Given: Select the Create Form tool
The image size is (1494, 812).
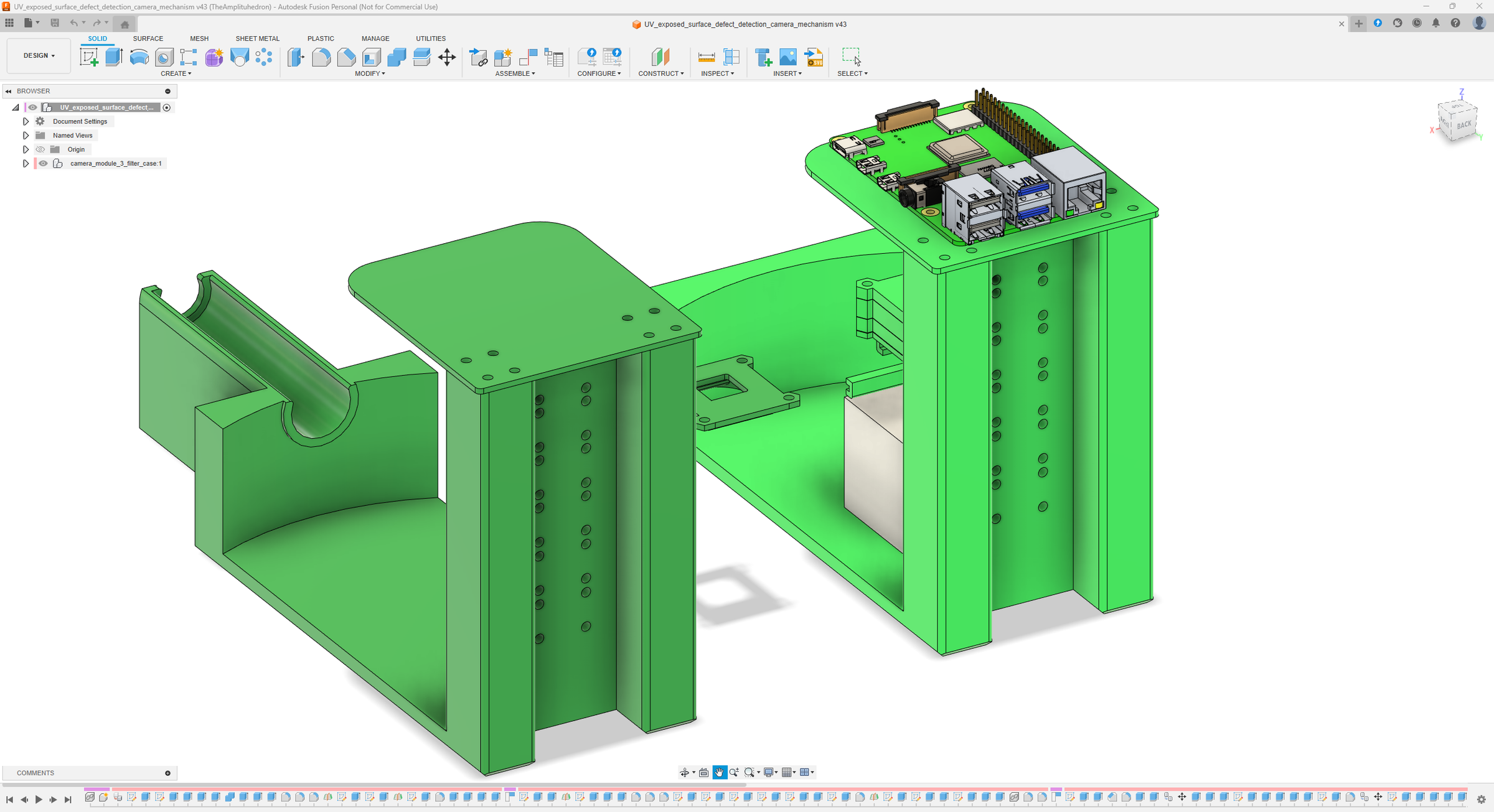Looking at the screenshot, I should (214, 57).
